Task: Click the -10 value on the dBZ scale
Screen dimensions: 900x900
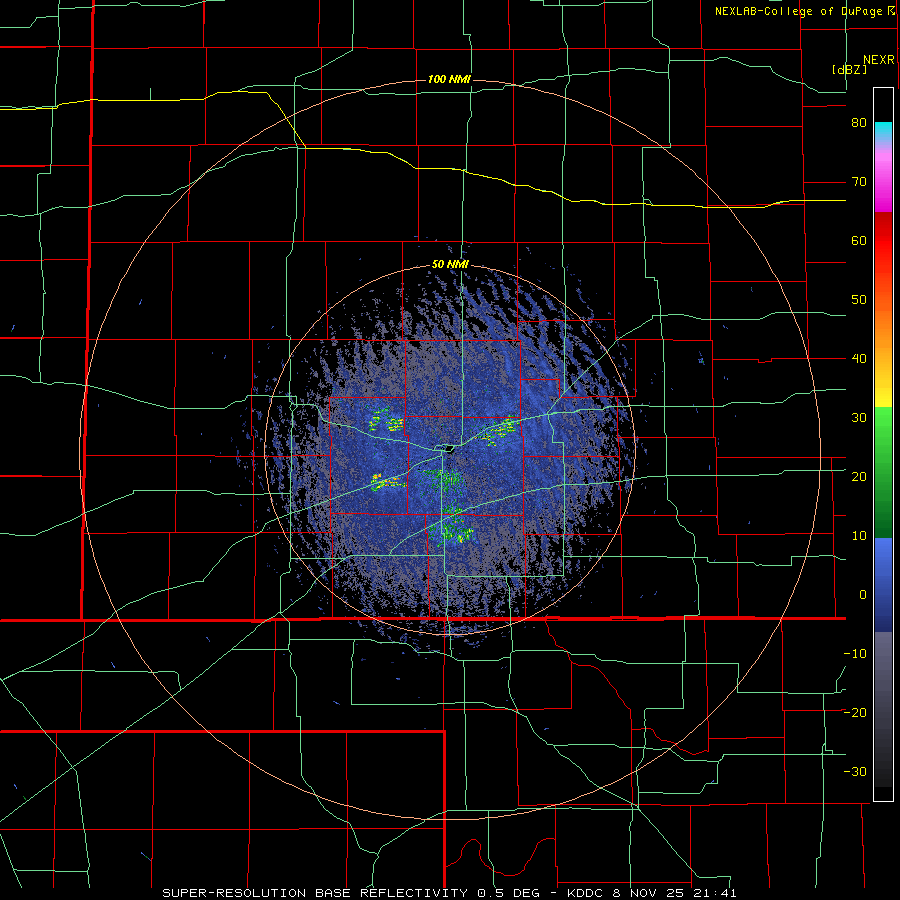Action: [x=855, y=654]
